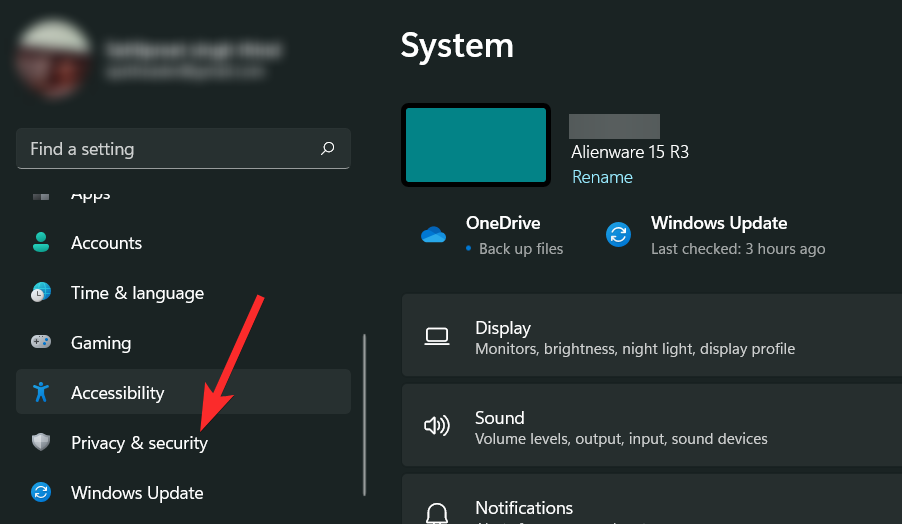Viewport: 902px width, 524px height.
Task: Open the Privacy & security section
Action: 139,443
